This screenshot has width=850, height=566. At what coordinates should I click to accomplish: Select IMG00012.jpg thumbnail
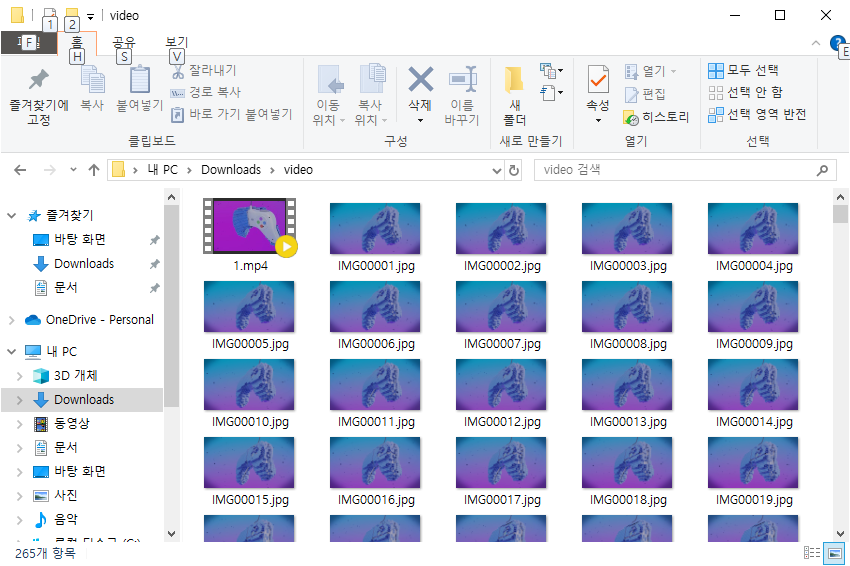pos(501,384)
